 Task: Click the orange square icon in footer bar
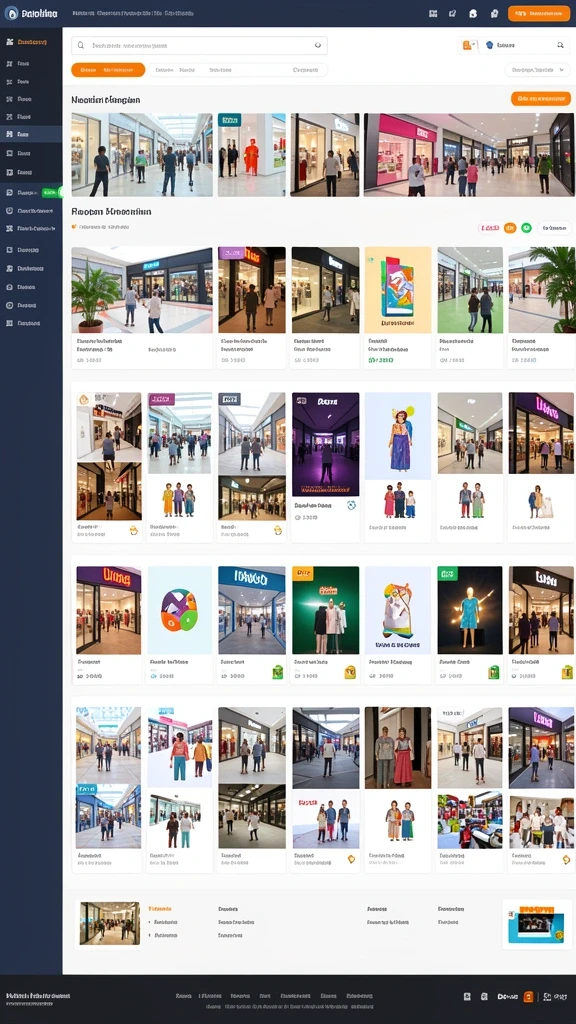pos(528,997)
